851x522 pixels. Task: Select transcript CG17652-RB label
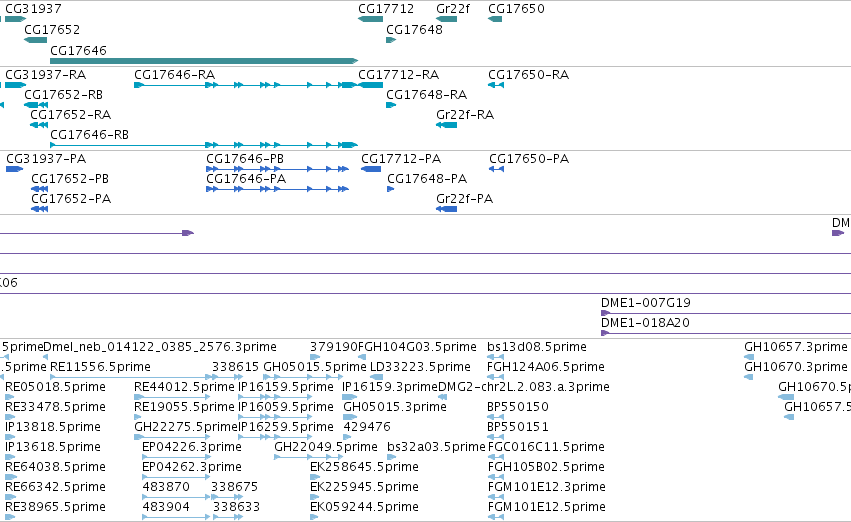pyautogui.click(x=63, y=94)
